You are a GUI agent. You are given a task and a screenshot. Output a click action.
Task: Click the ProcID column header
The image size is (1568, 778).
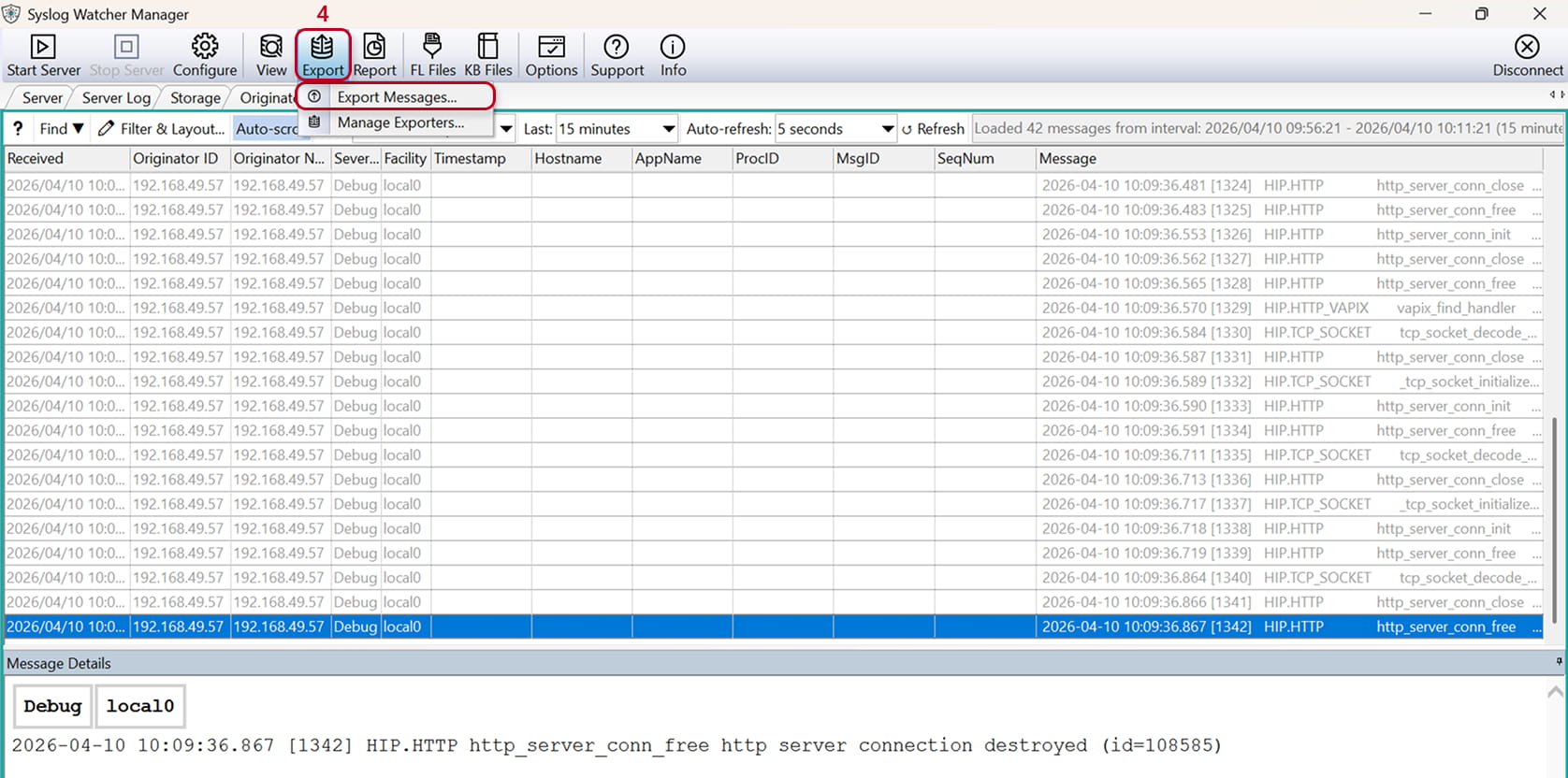782,158
